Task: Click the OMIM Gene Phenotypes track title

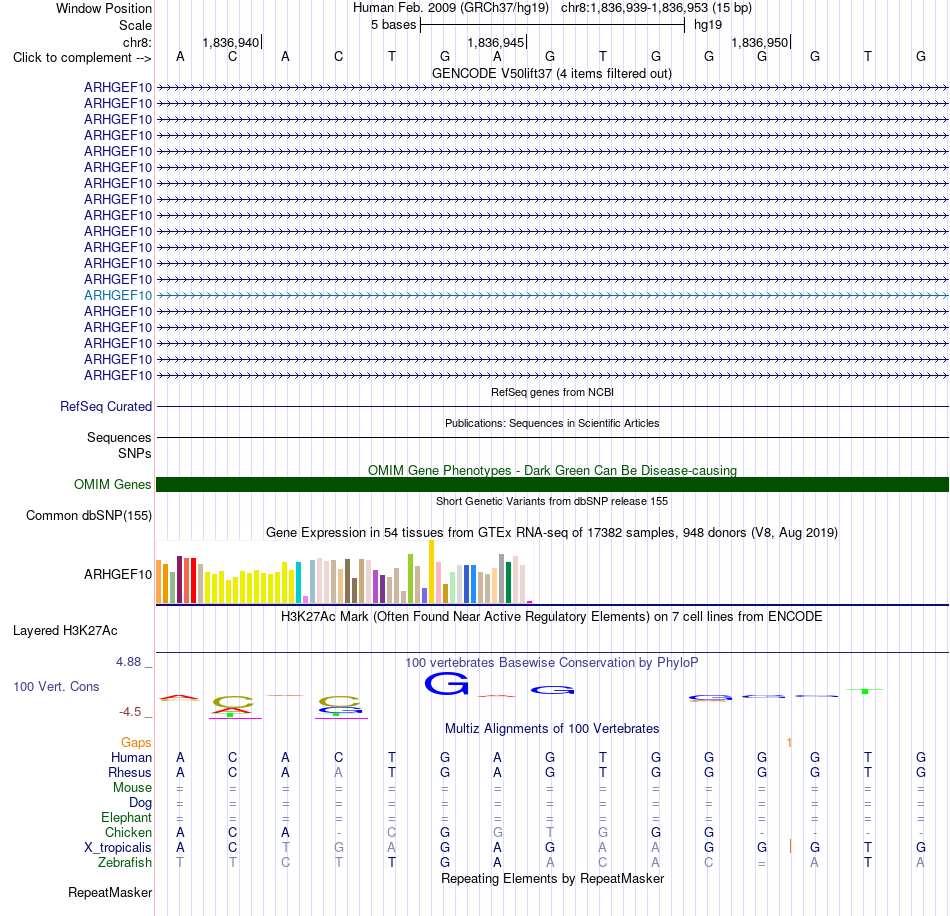Action: pyautogui.click(x=552, y=470)
